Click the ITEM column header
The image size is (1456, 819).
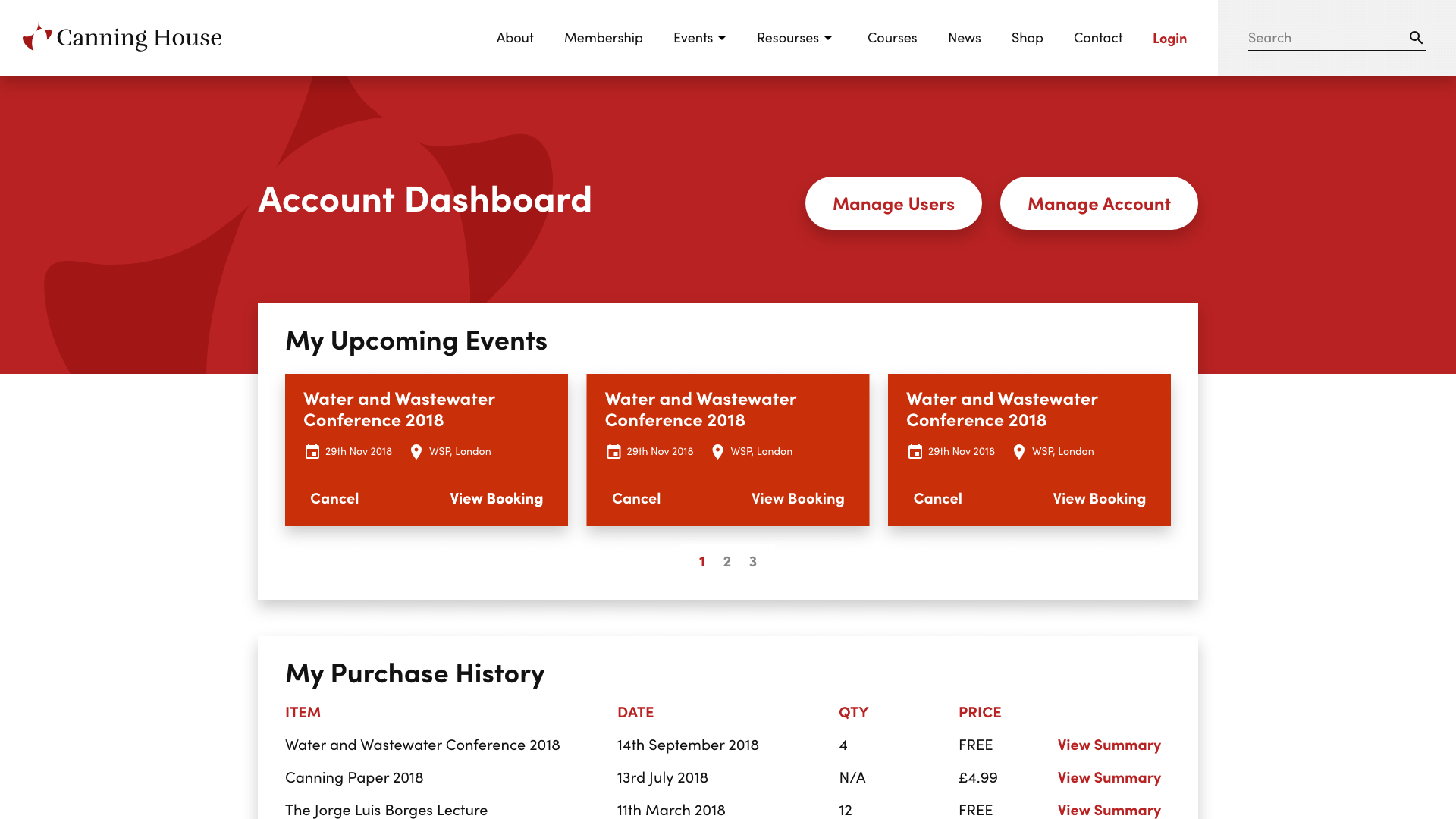303,712
